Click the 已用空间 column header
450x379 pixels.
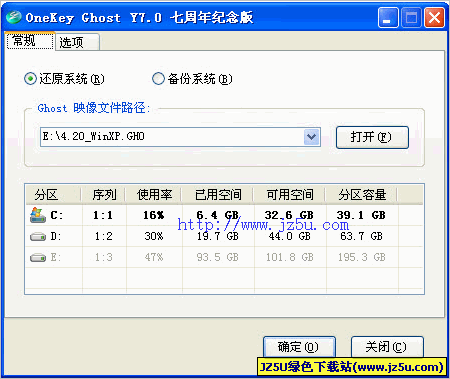coord(217,194)
